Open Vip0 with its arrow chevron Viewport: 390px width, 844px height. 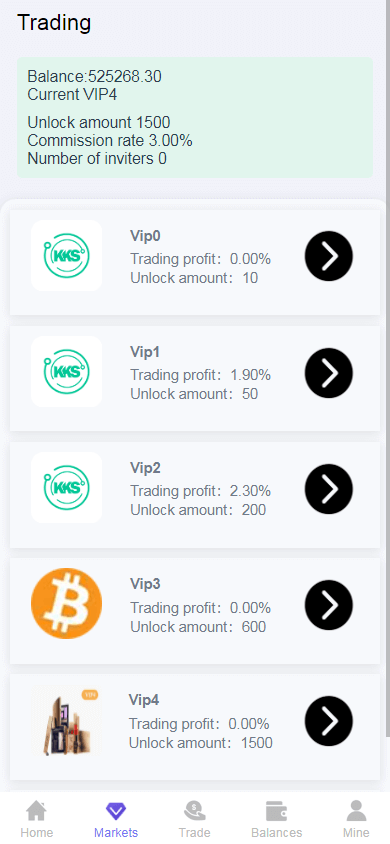(x=329, y=256)
